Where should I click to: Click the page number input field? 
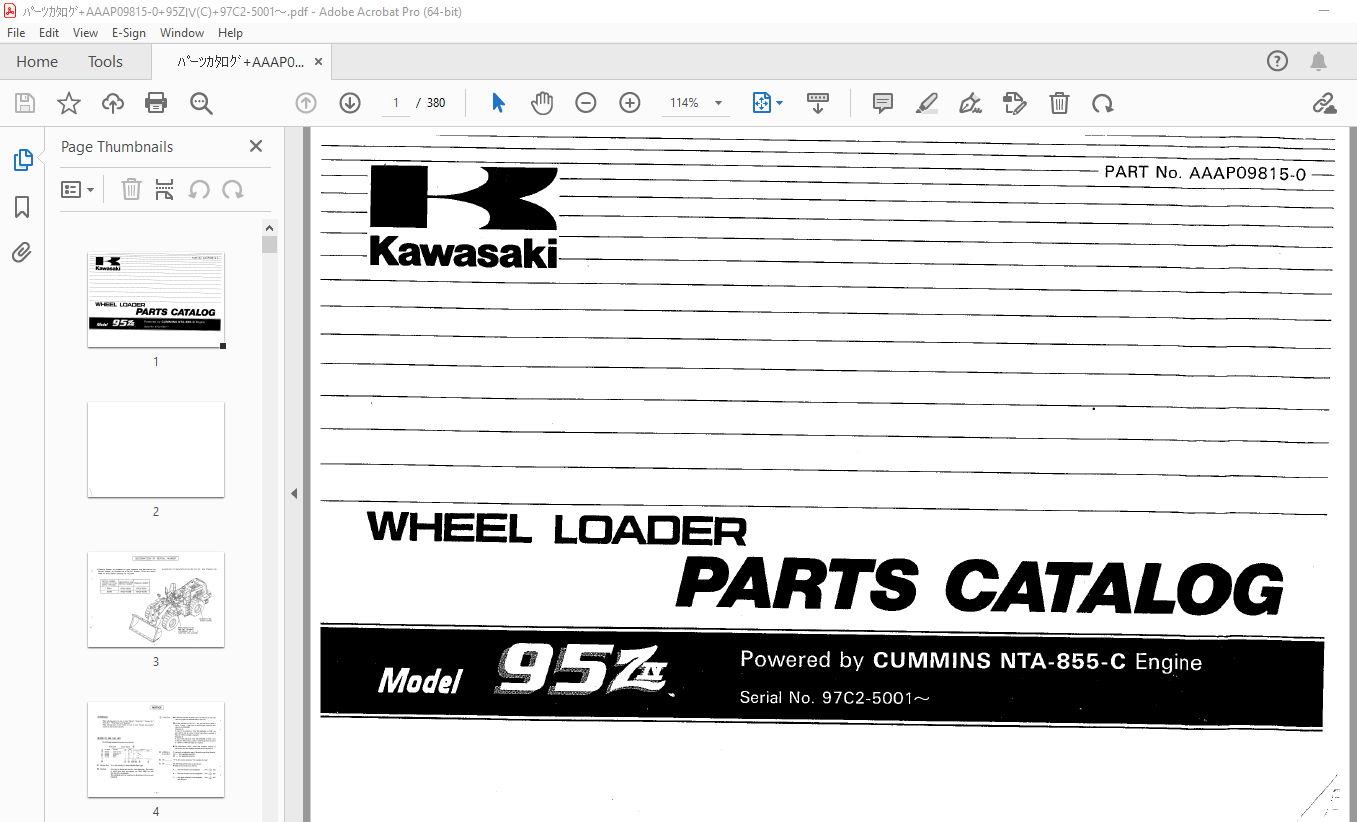pyautogui.click(x=395, y=103)
